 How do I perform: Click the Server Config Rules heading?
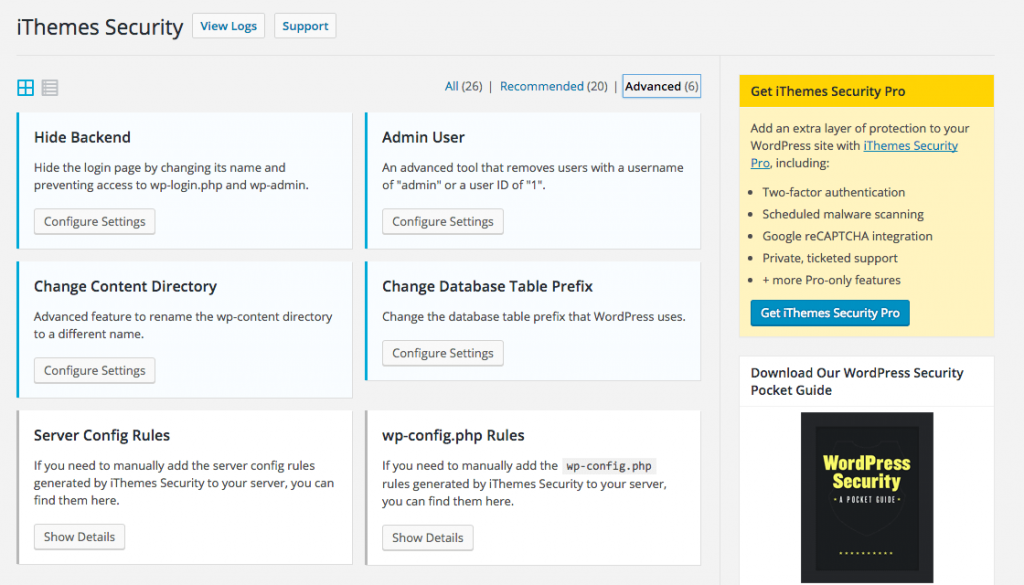[102, 436]
